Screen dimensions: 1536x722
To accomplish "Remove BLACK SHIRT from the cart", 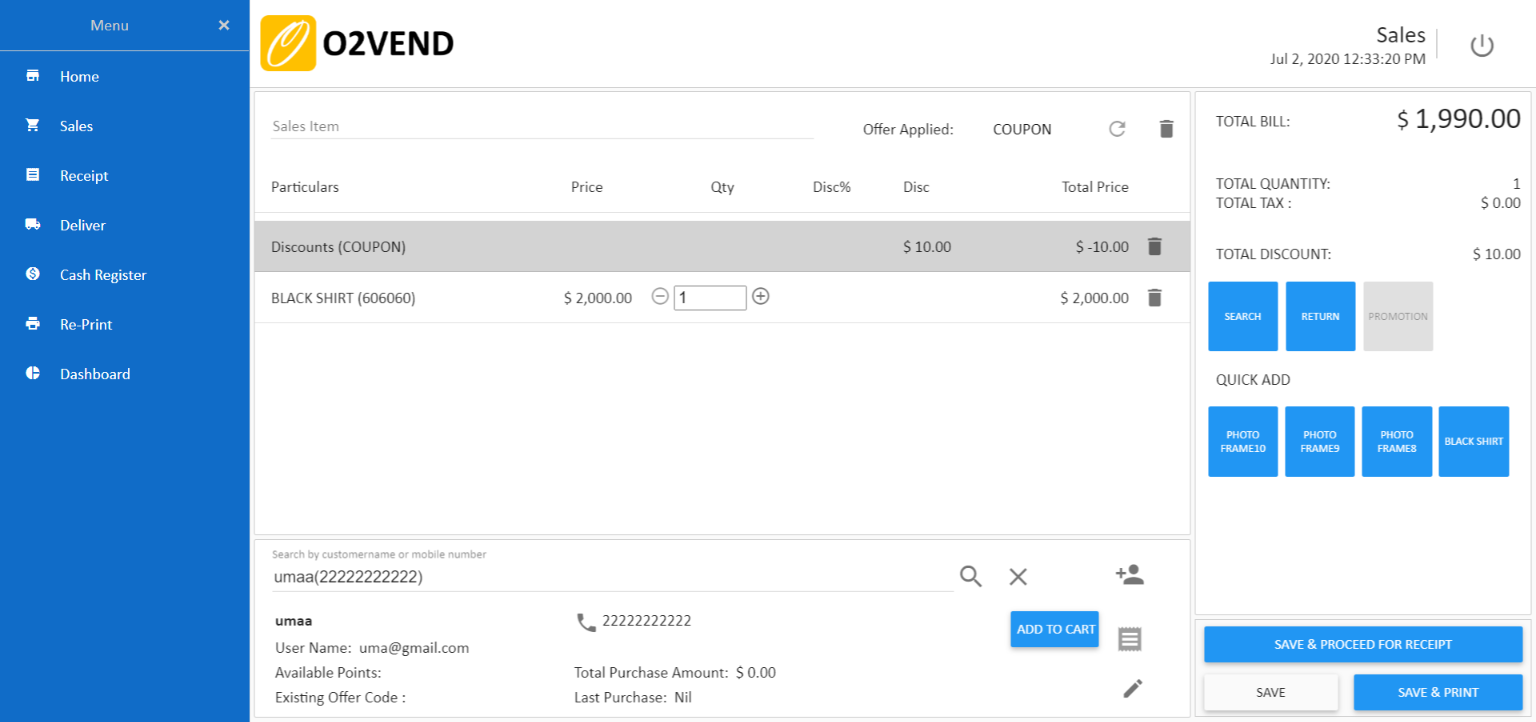I will pyautogui.click(x=1155, y=297).
